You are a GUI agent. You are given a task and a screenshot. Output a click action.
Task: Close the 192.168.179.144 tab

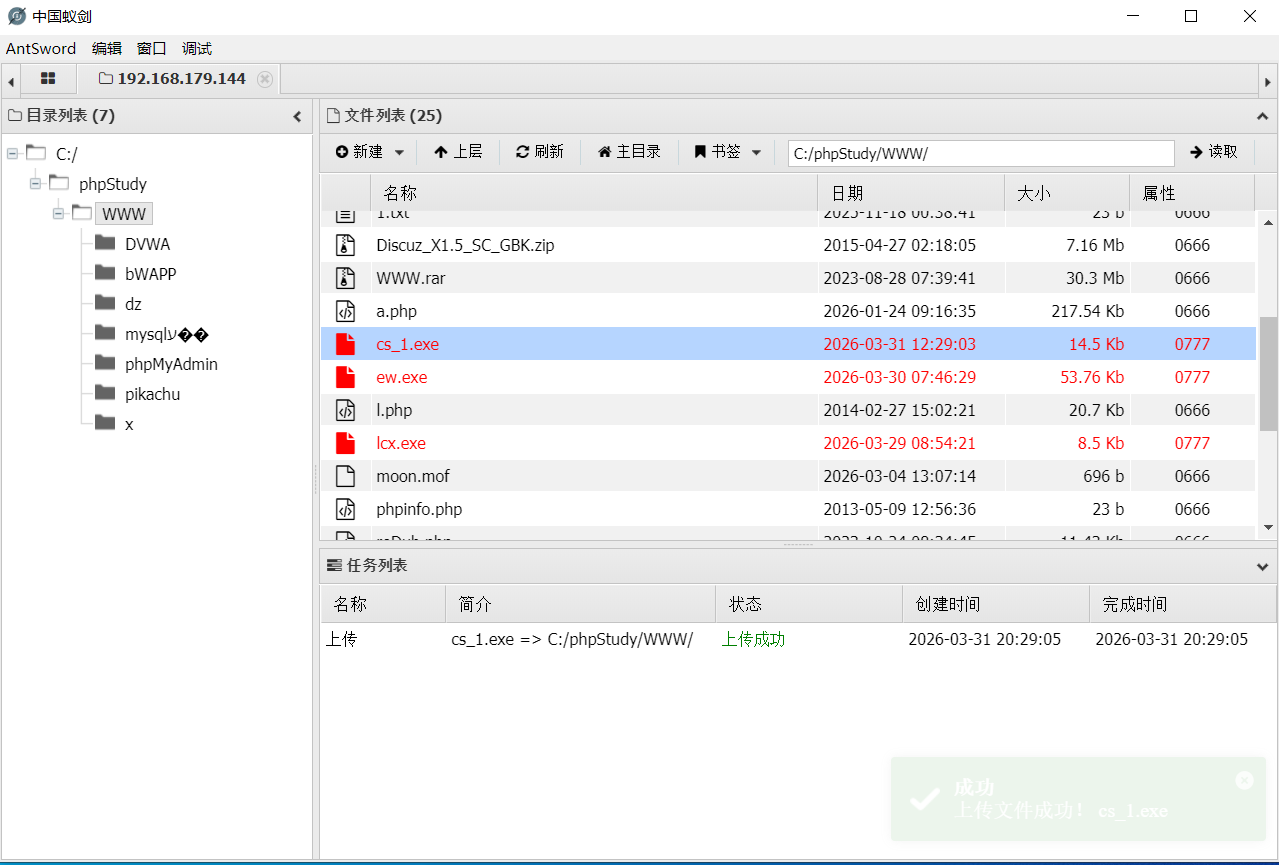(x=264, y=79)
